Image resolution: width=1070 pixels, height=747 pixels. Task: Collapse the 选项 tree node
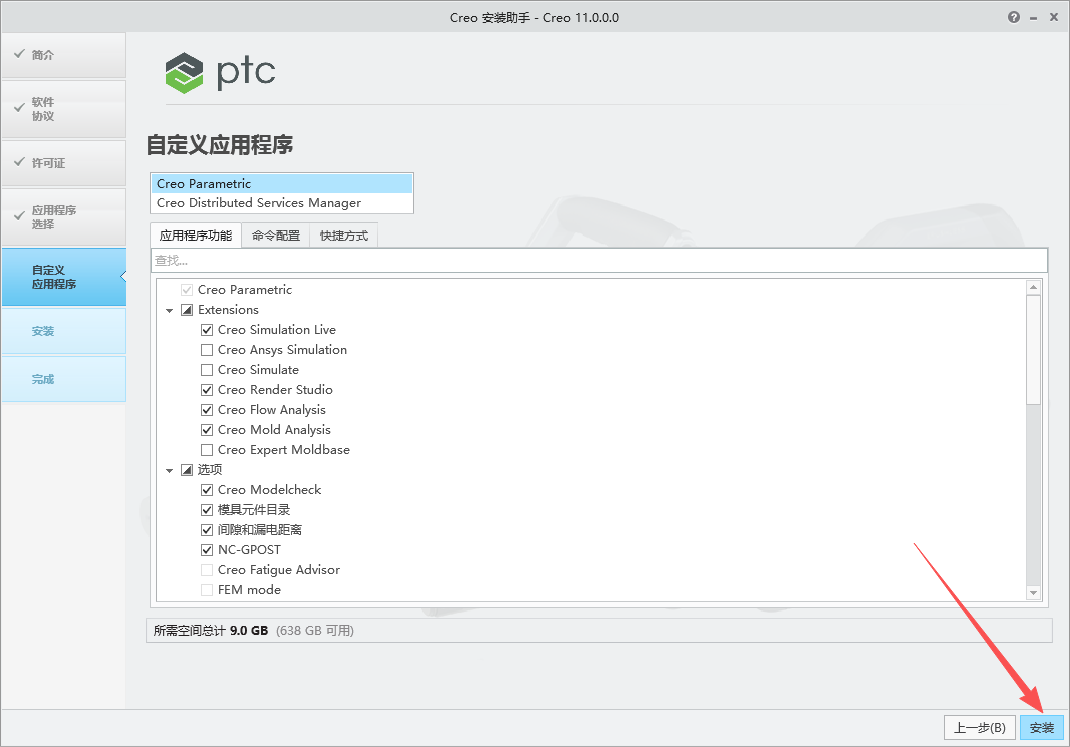tap(170, 469)
